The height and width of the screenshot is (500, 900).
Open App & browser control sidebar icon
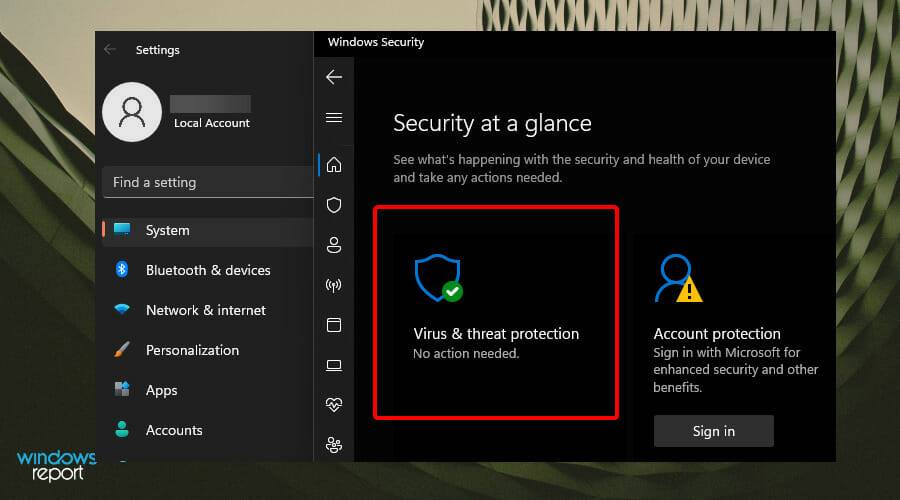coord(334,325)
